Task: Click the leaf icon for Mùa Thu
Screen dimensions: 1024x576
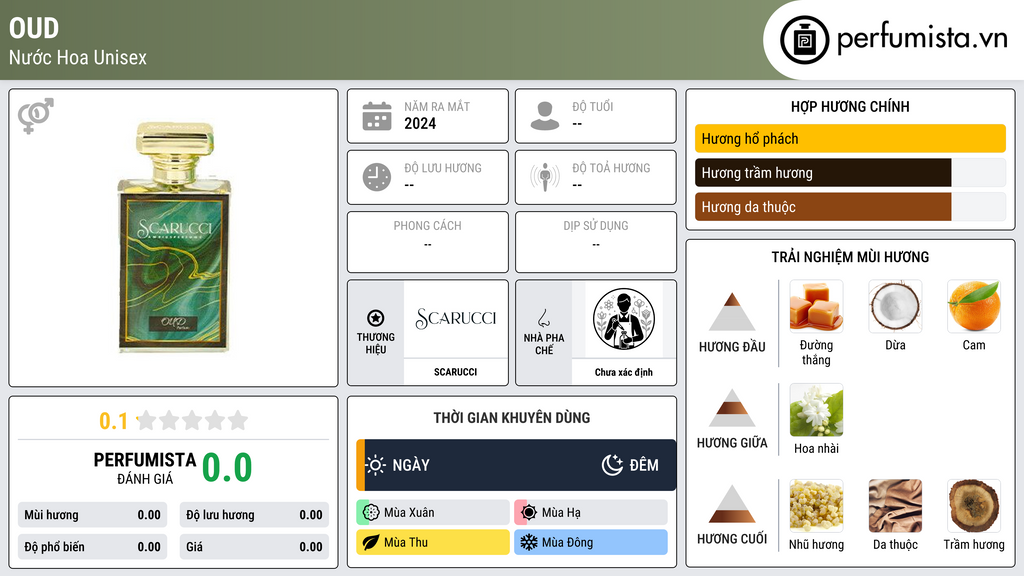Action: coord(371,542)
